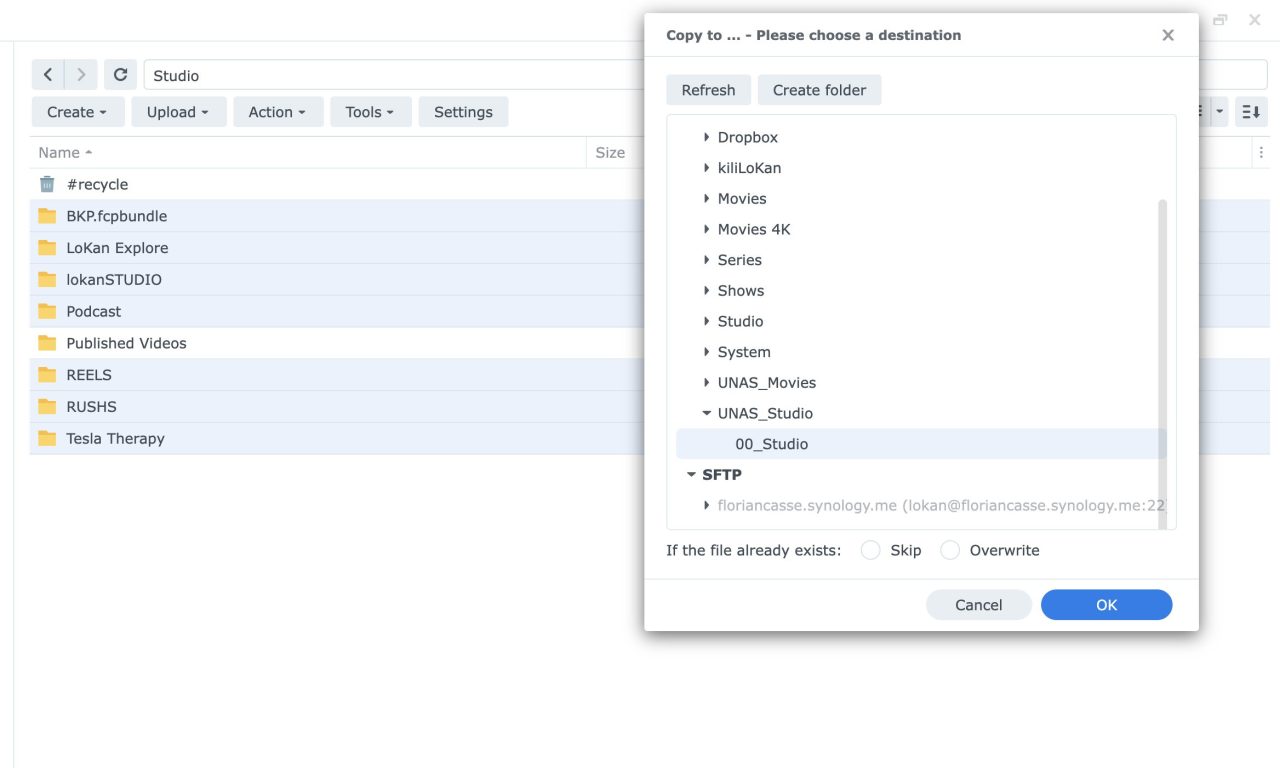This screenshot has width=1280, height=768.
Task: Select 00_Studio as destination folder
Action: 921,444
